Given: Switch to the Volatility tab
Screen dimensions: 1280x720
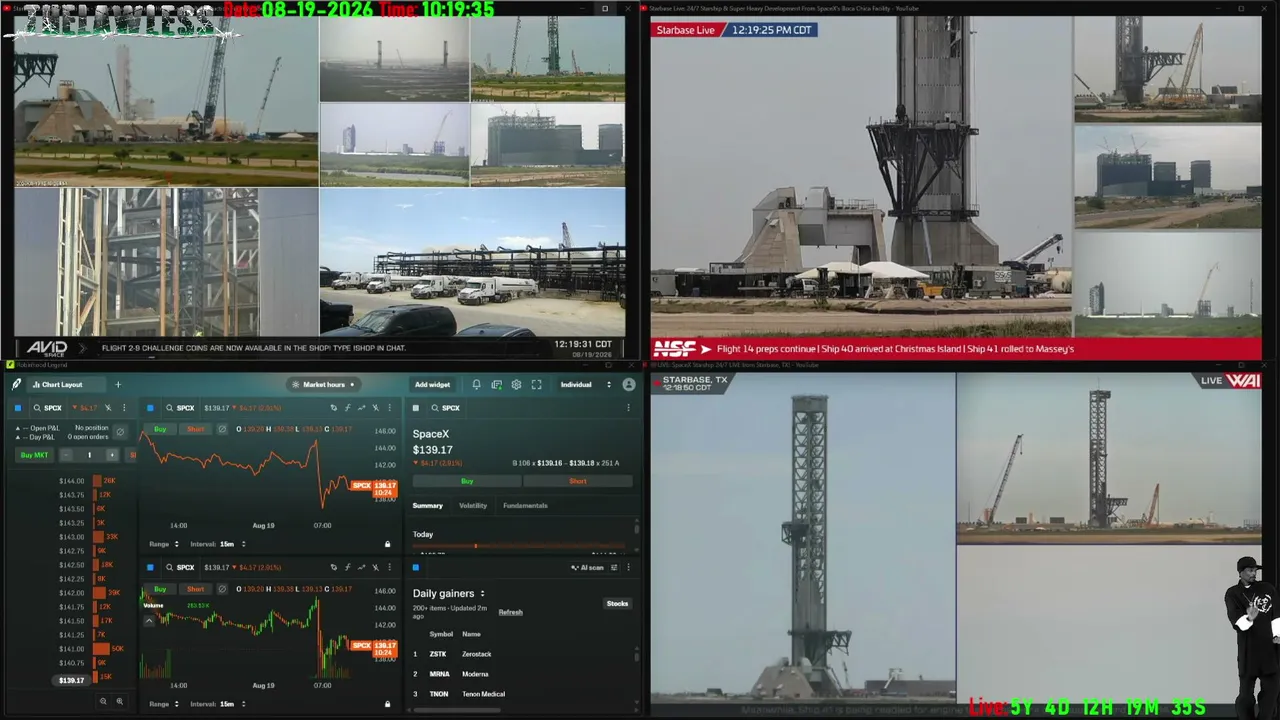Looking at the screenshot, I should pyautogui.click(x=473, y=506).
